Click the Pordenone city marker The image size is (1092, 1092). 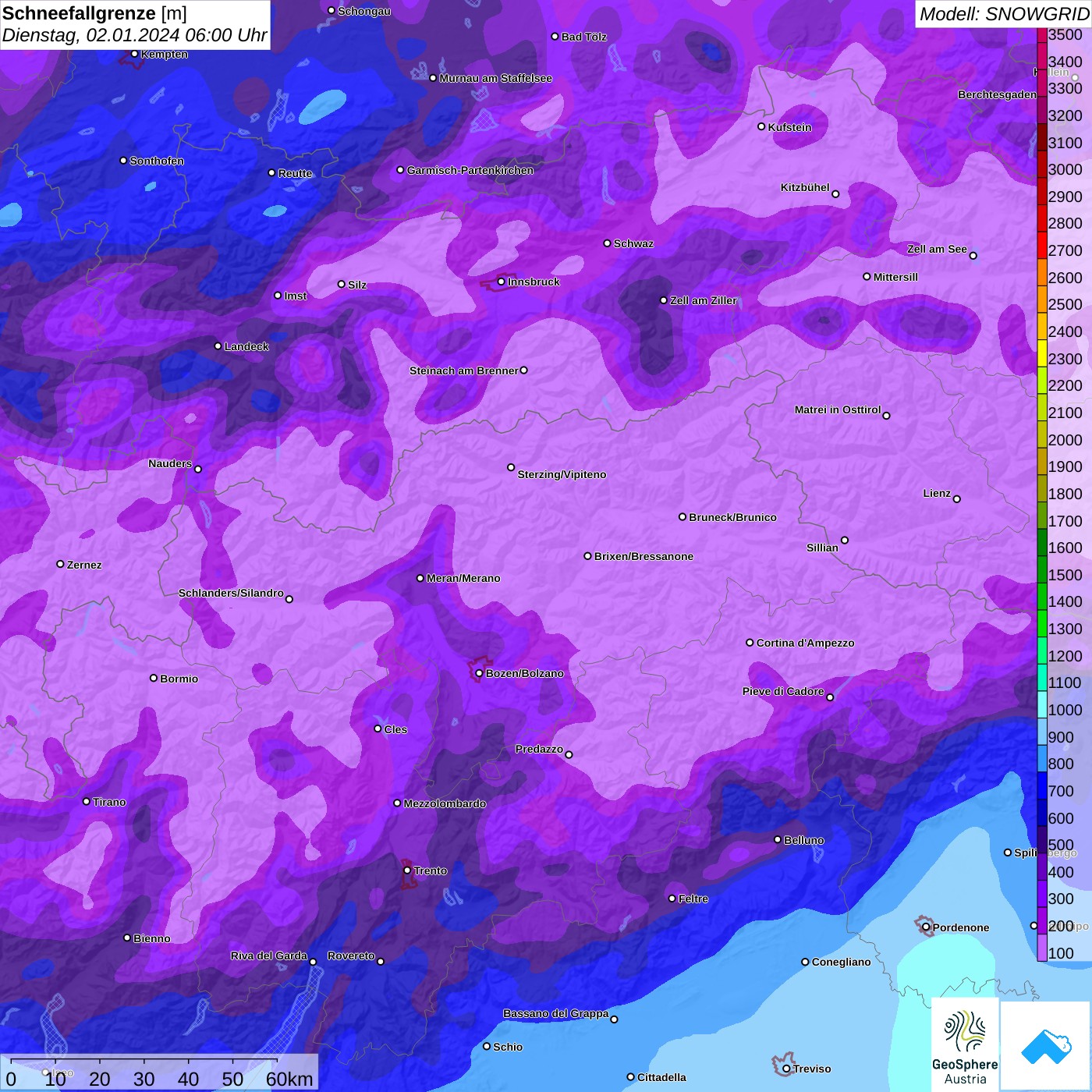pos(926,927)
